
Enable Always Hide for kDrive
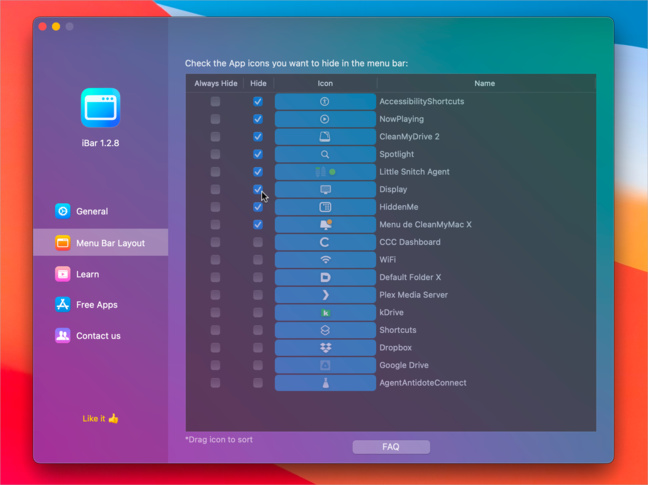click(215, 313)
